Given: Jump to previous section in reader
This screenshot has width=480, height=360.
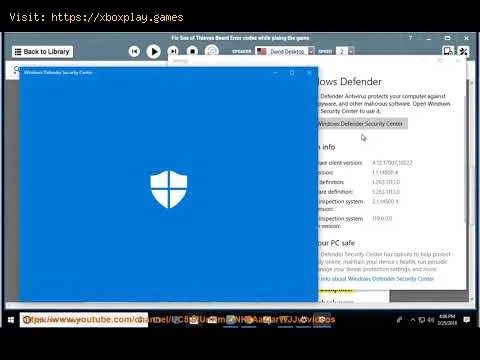Looking at the screenshot, I should tap(134, 51).
